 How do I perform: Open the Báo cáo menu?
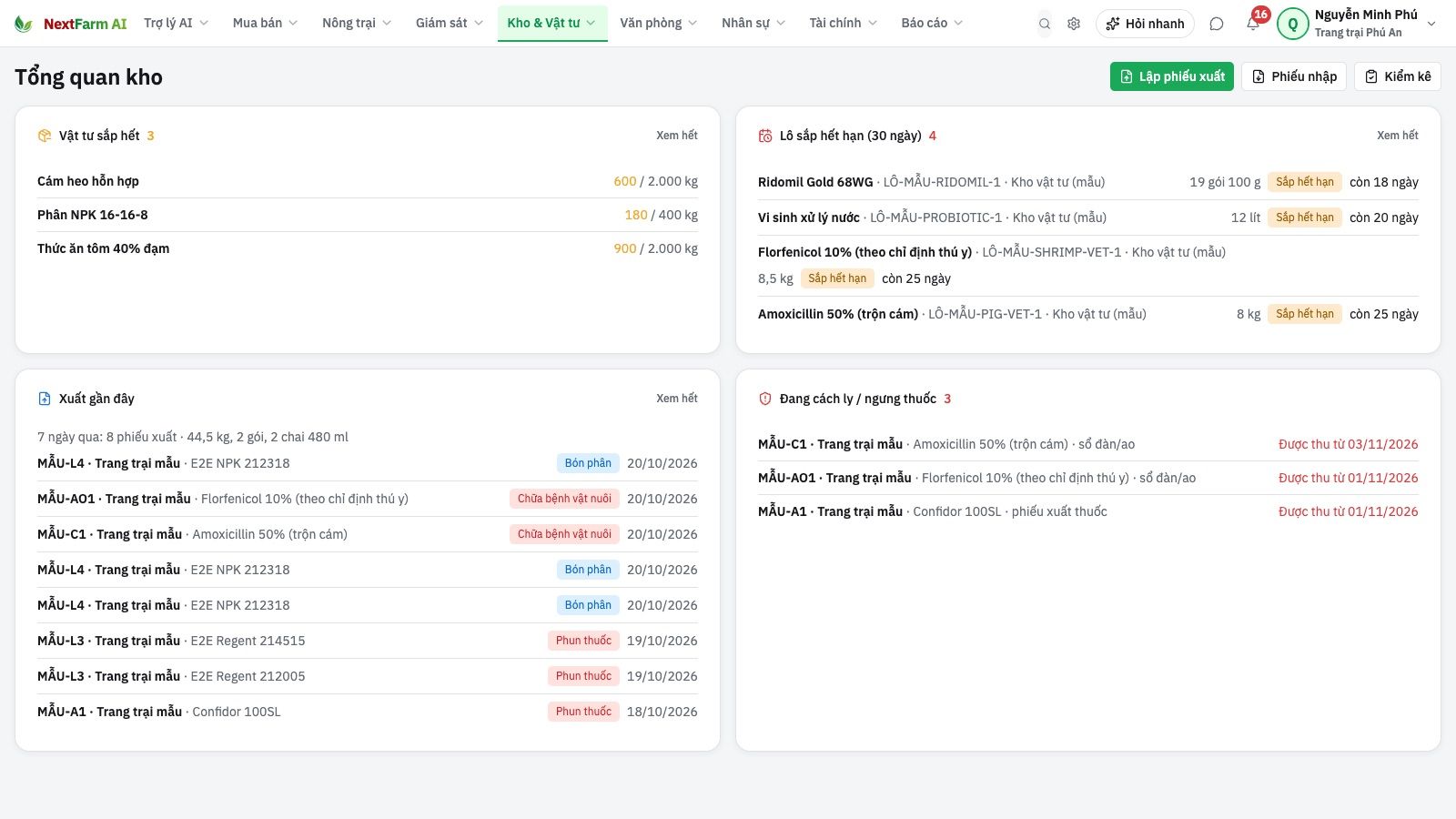[x=932, y=23]
